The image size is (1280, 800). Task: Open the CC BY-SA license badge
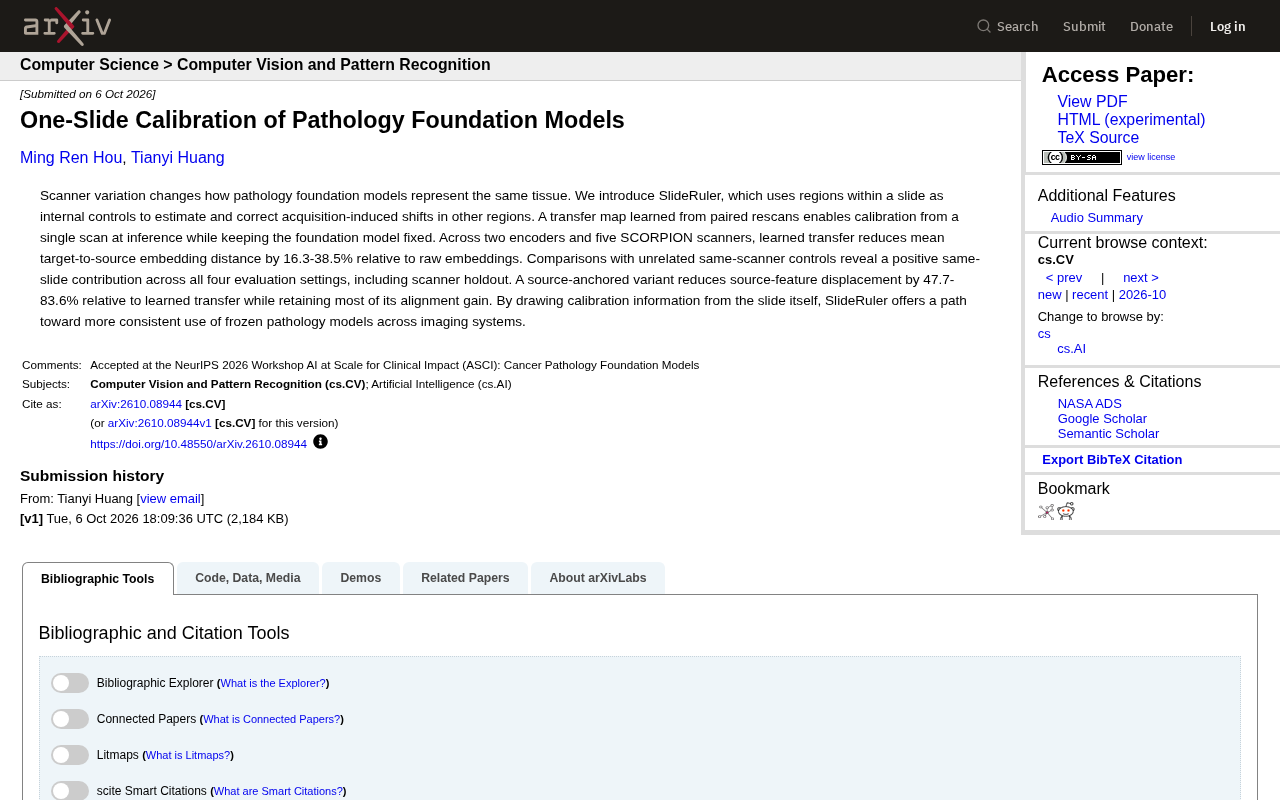pyautogui.click(x=1082, y=157)
